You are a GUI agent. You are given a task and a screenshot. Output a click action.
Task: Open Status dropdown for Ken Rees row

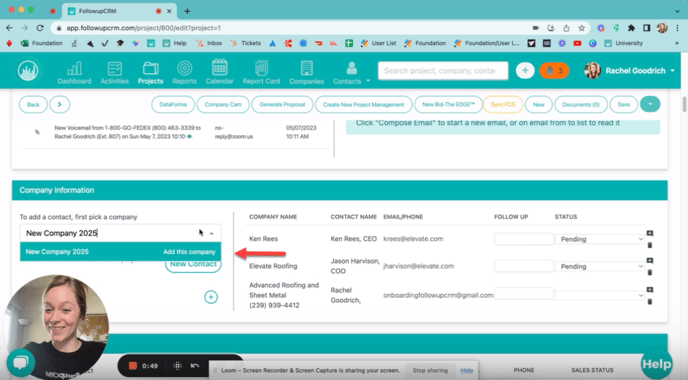coord(599,239)
